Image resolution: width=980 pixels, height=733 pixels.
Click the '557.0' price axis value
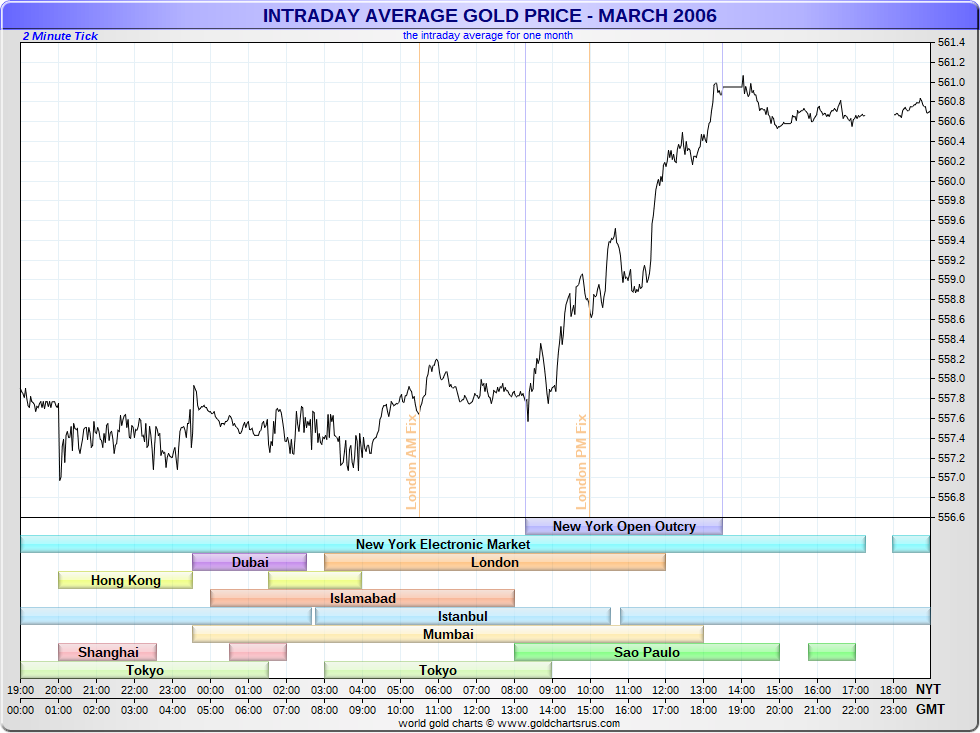[x=951, y=477]
